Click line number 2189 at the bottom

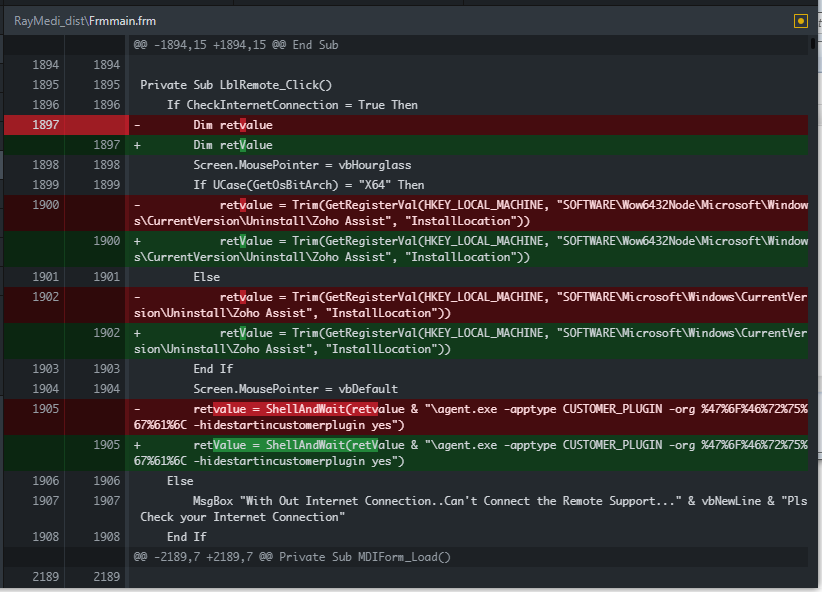(x=45, y=576)
